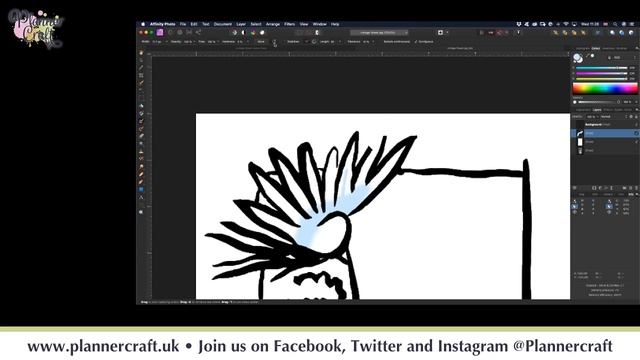Select the Selection Brush tool
The height and width of the screenshot is (360, 640).
coord(141,83)
